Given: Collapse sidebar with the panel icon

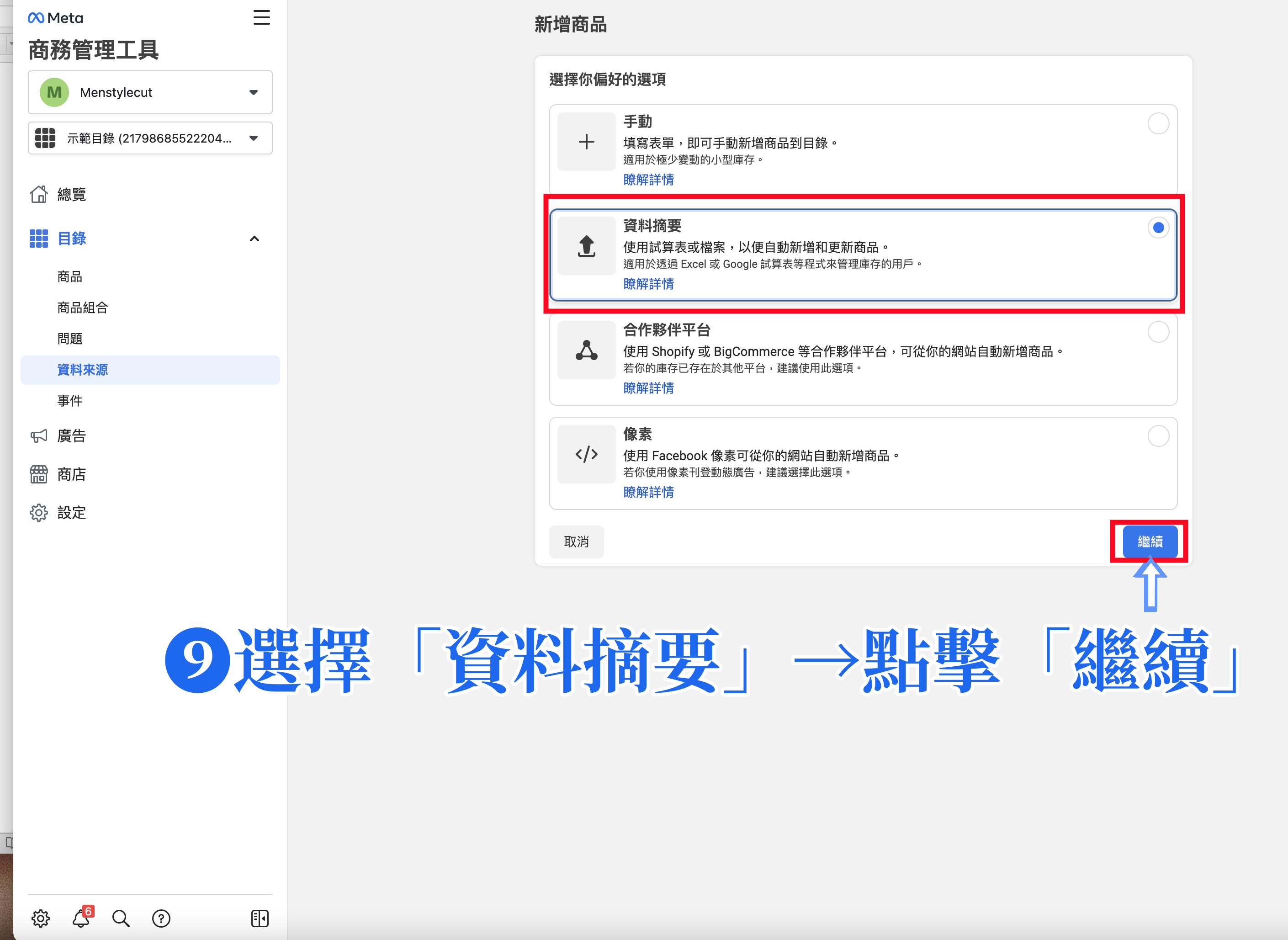Looking at the screenshot, I should pyautogui.click(x=260, y=919).
